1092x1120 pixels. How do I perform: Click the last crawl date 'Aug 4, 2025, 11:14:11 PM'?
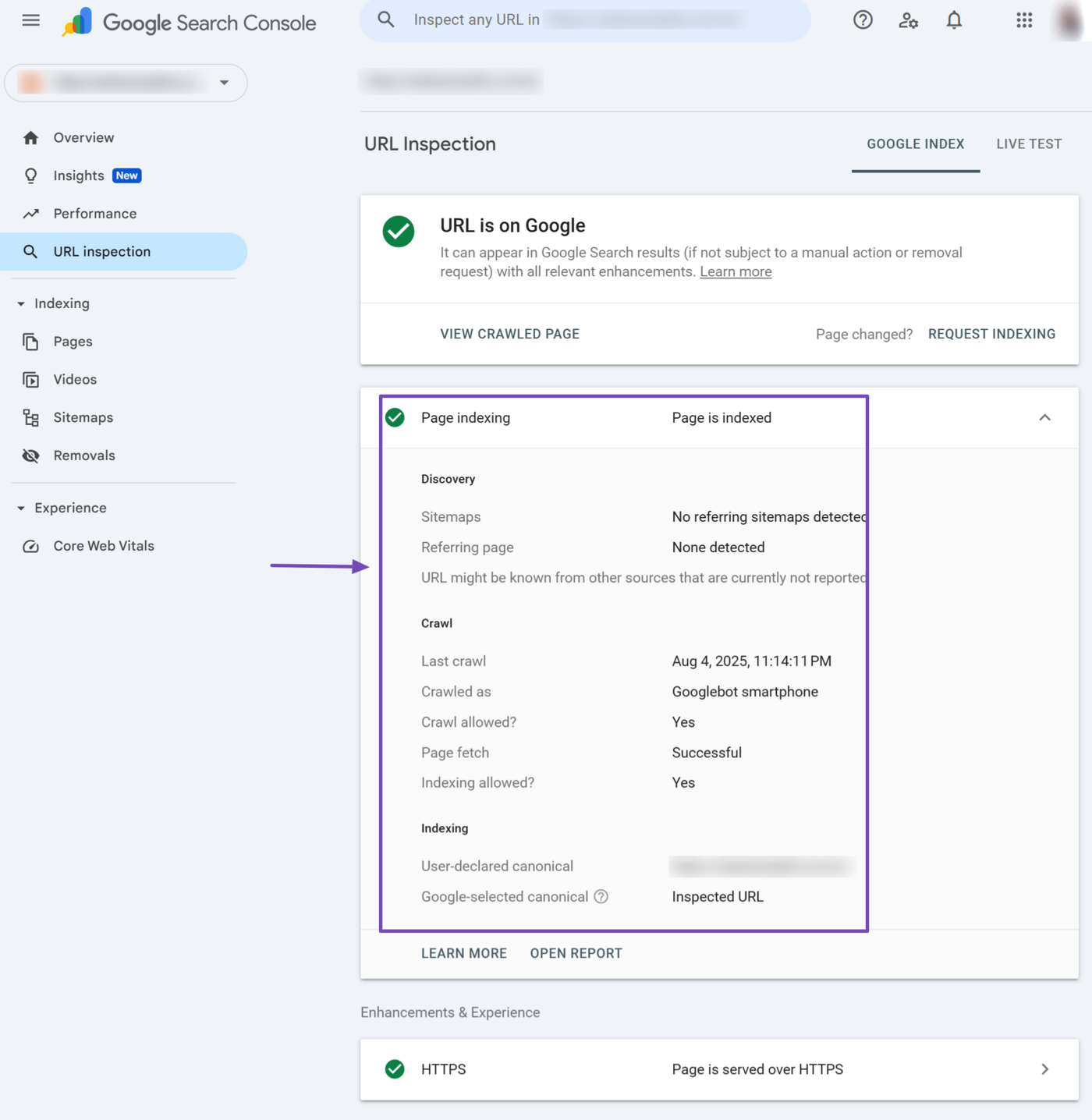(752, 661)
